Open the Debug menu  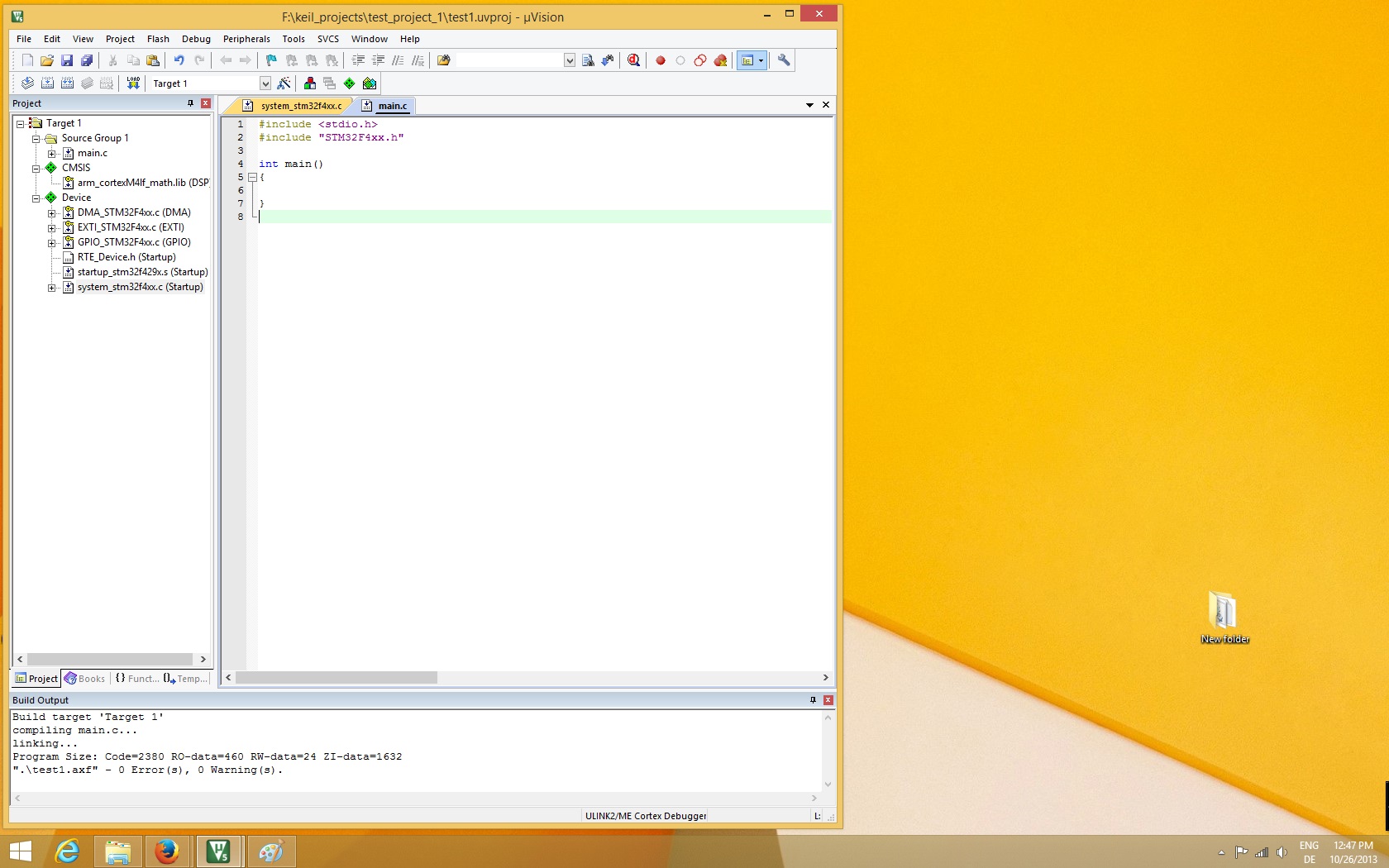196,39
